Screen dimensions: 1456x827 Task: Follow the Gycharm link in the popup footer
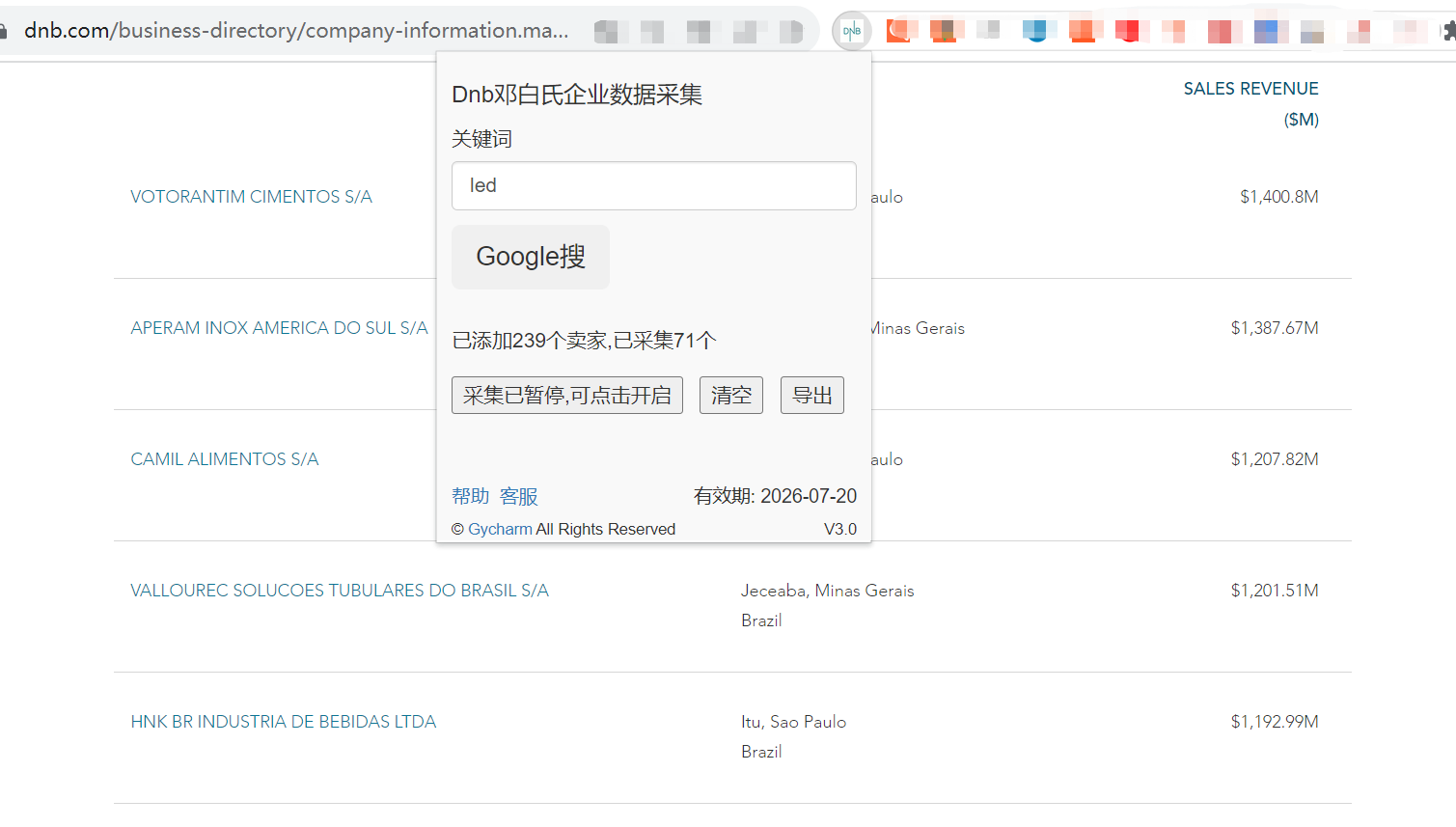click(x=500, y=529)
